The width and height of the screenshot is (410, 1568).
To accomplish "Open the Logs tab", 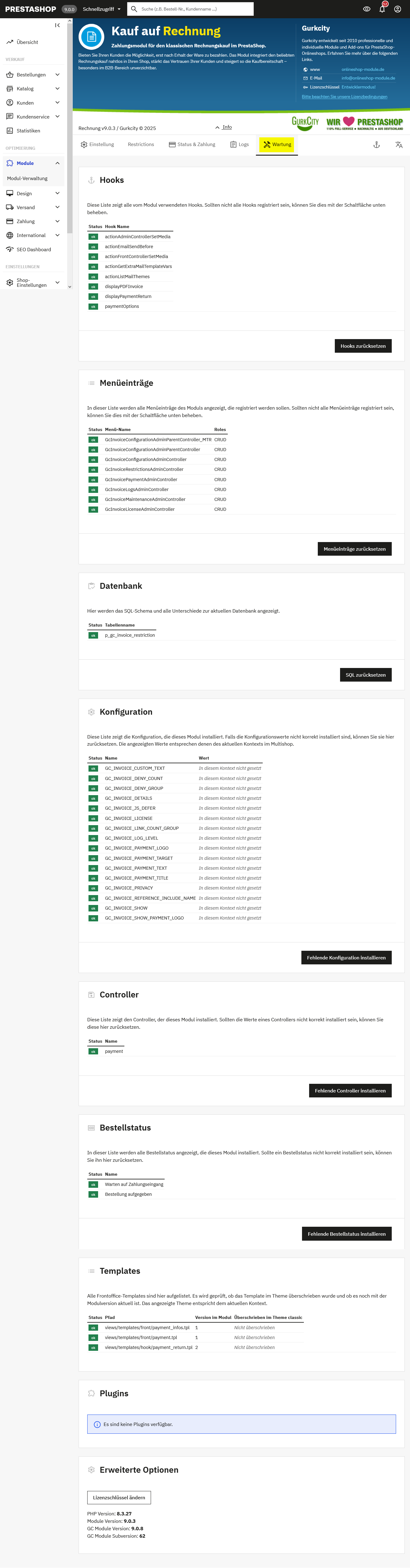I will (x=240, y=145).
